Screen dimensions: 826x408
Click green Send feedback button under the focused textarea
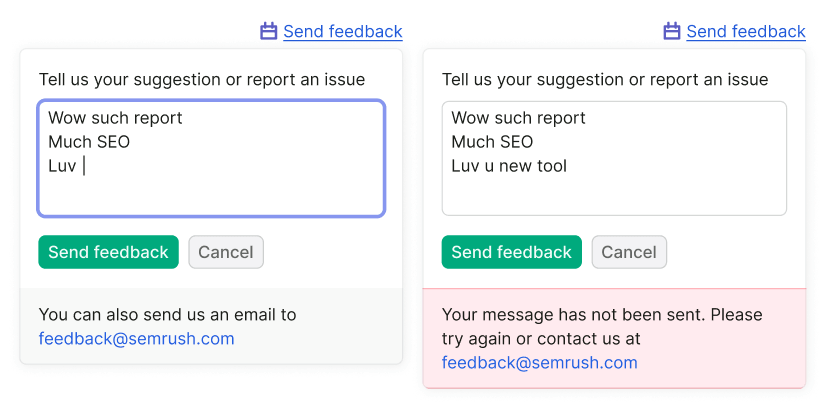(109, 252)
